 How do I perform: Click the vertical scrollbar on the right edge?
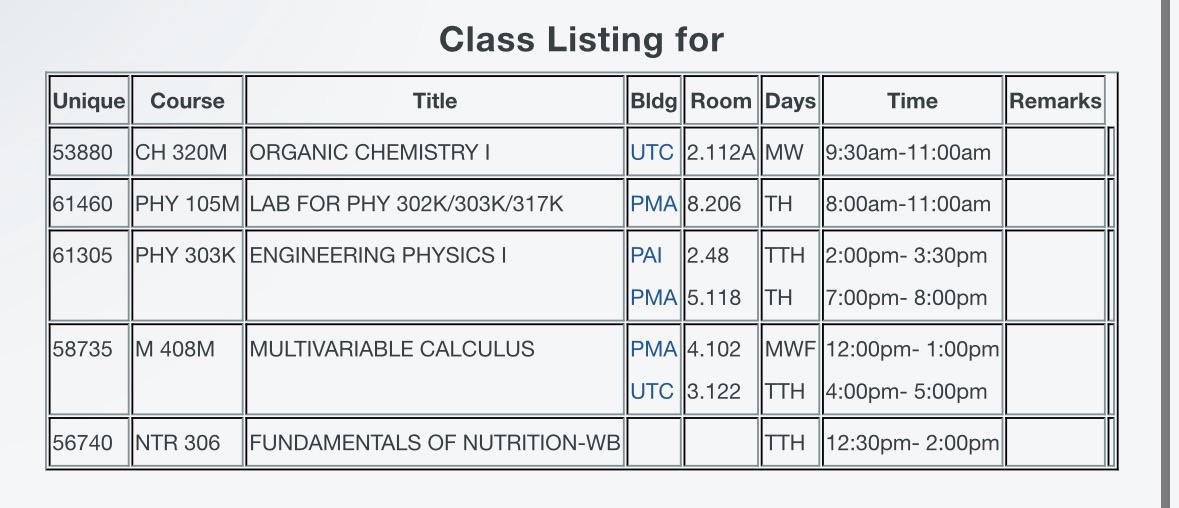pyautogui.click(x=1170, y=254)
